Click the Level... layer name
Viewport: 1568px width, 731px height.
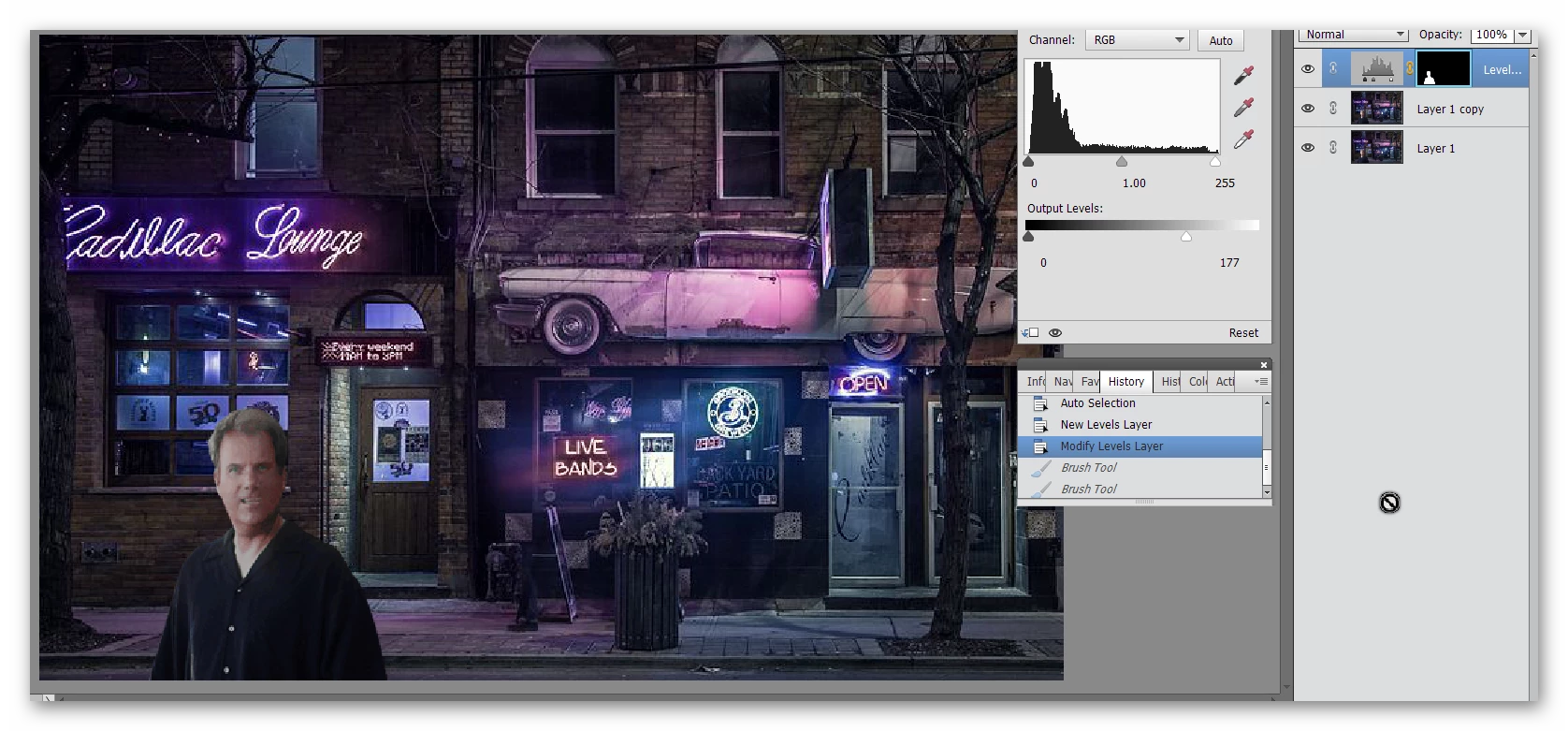[1503, 69]
